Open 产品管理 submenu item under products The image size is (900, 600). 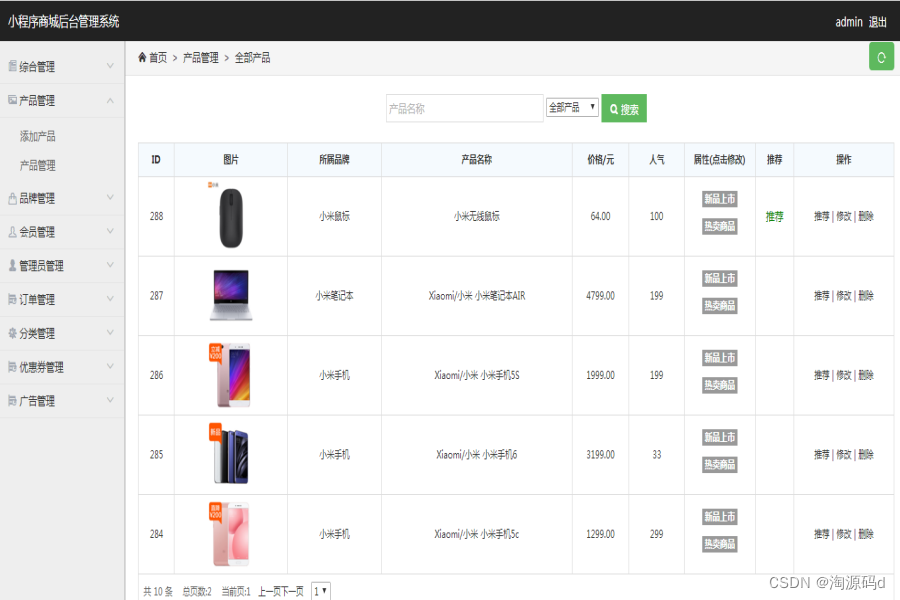(x=38, y=165)
